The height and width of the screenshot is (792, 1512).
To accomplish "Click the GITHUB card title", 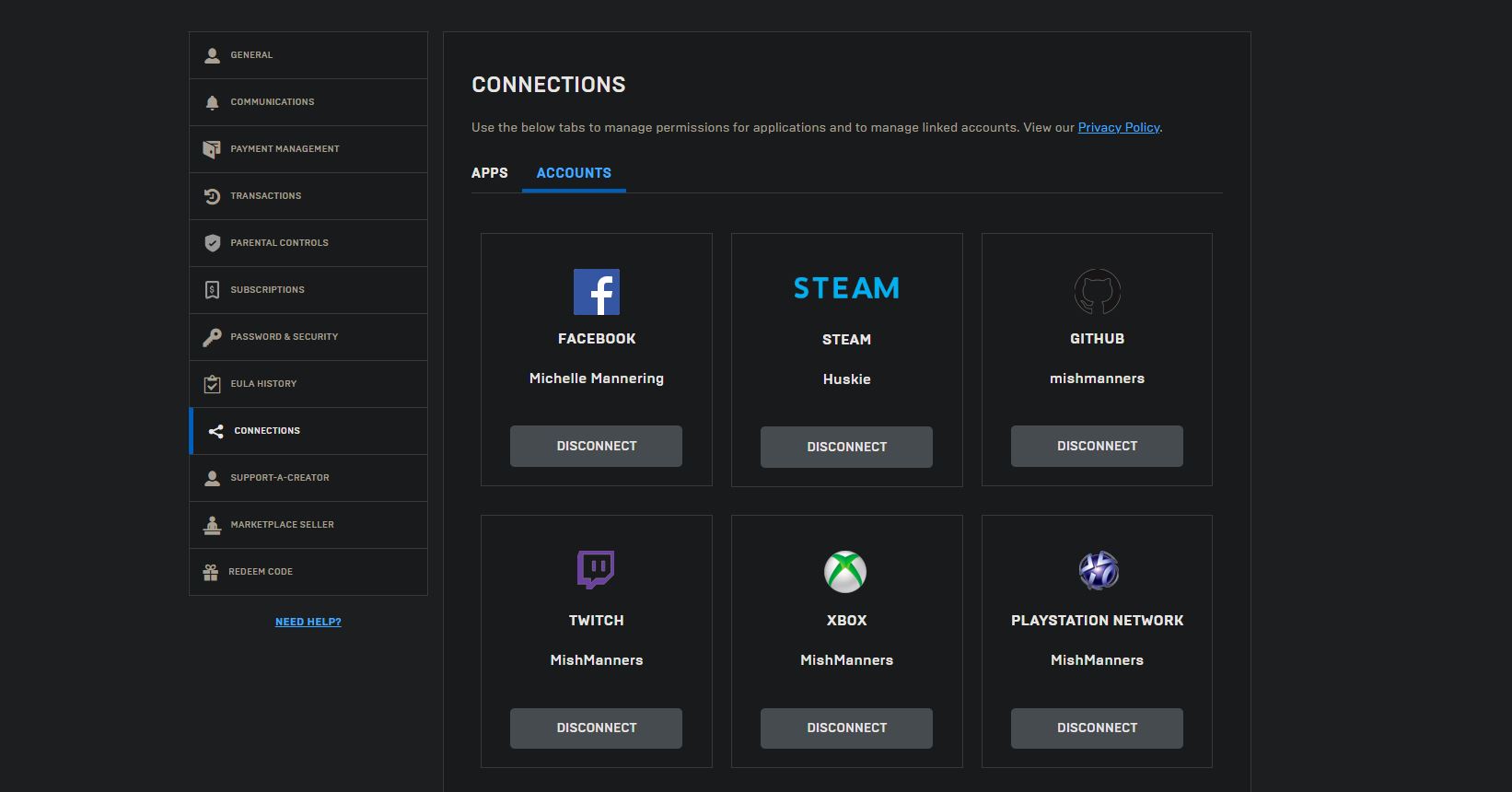I will (1098, 339).
